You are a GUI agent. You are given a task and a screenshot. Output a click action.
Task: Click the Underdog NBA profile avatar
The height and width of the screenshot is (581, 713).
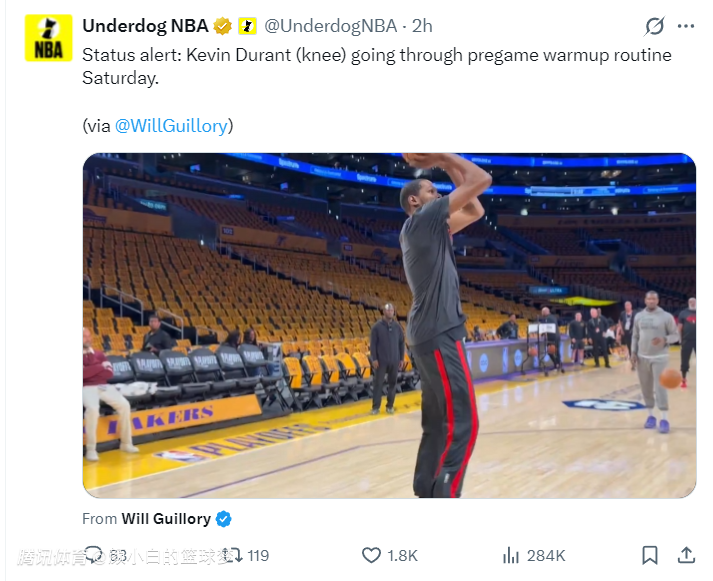[x=48, y=38]
